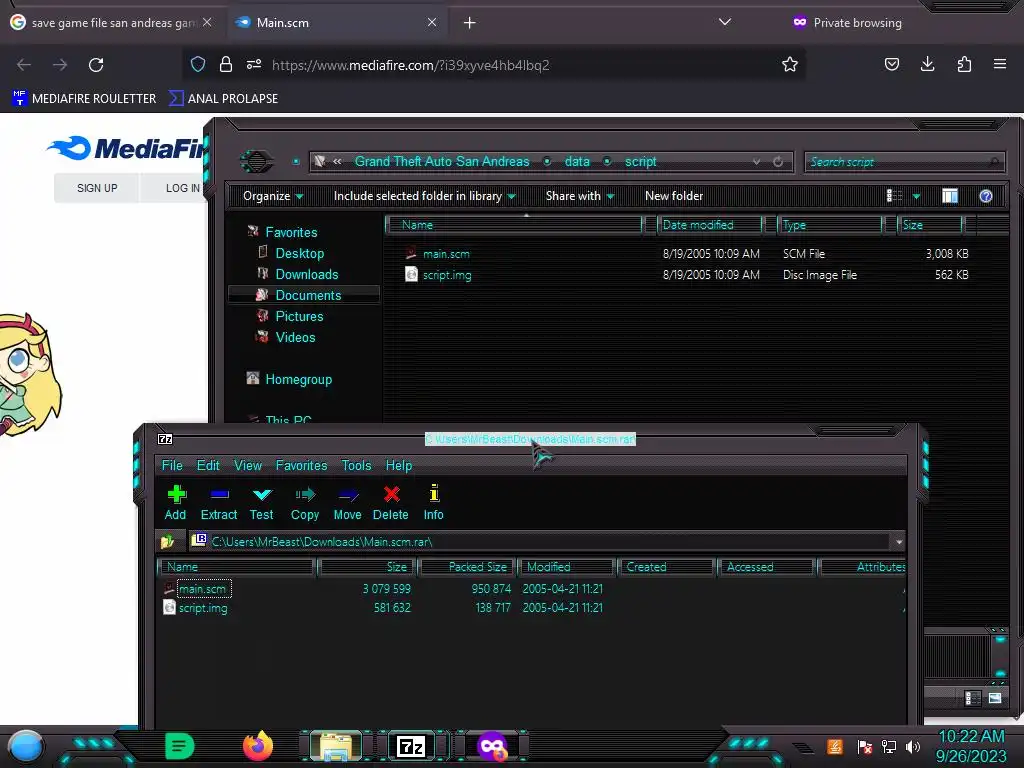The height and width of the screenshot is (768, 1024).
Task: Click Grand Theft Auto San Andreas breadcrumb
Action: click(x=442, y=161)
